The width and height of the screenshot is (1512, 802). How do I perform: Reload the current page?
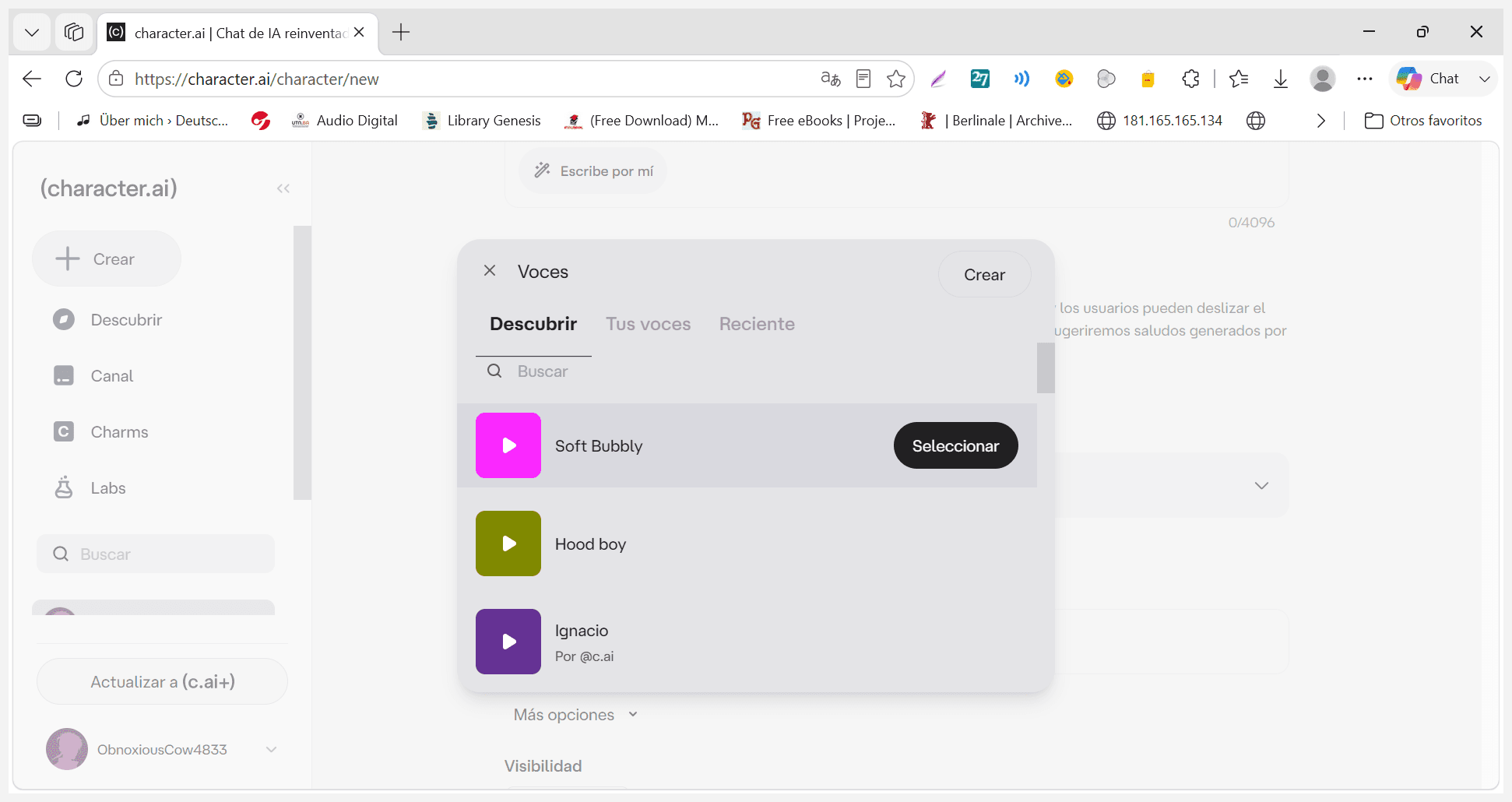[74, 79]
